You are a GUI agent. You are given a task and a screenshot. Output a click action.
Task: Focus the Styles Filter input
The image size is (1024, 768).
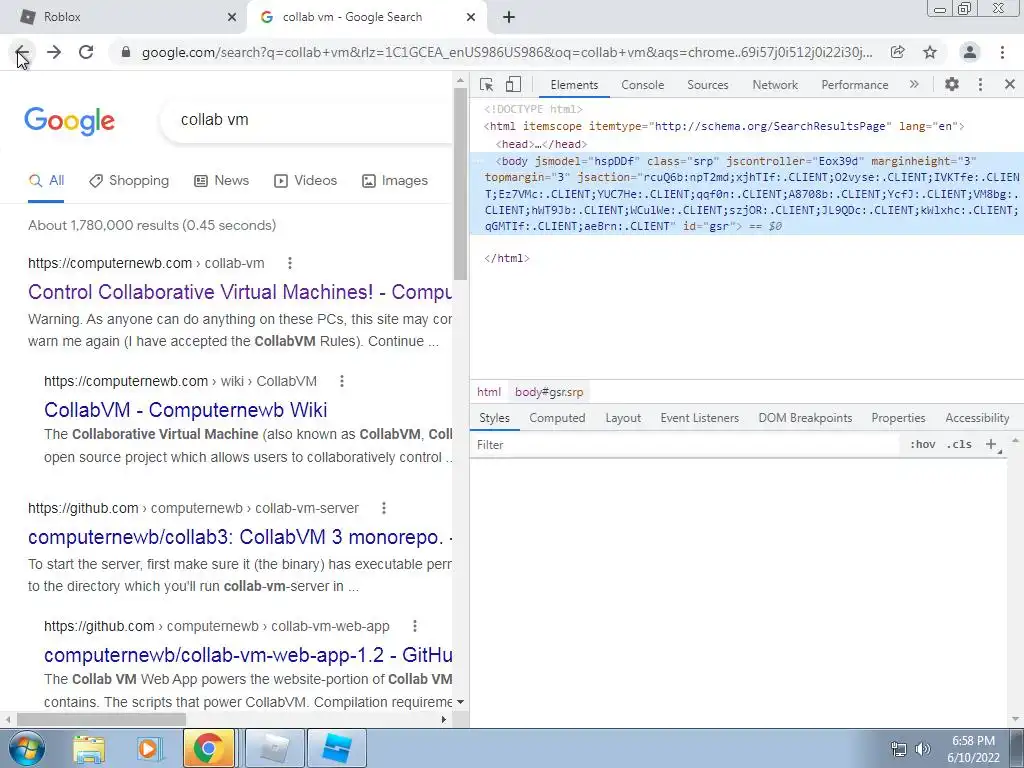pyautogui.click(x=686, y=445)
